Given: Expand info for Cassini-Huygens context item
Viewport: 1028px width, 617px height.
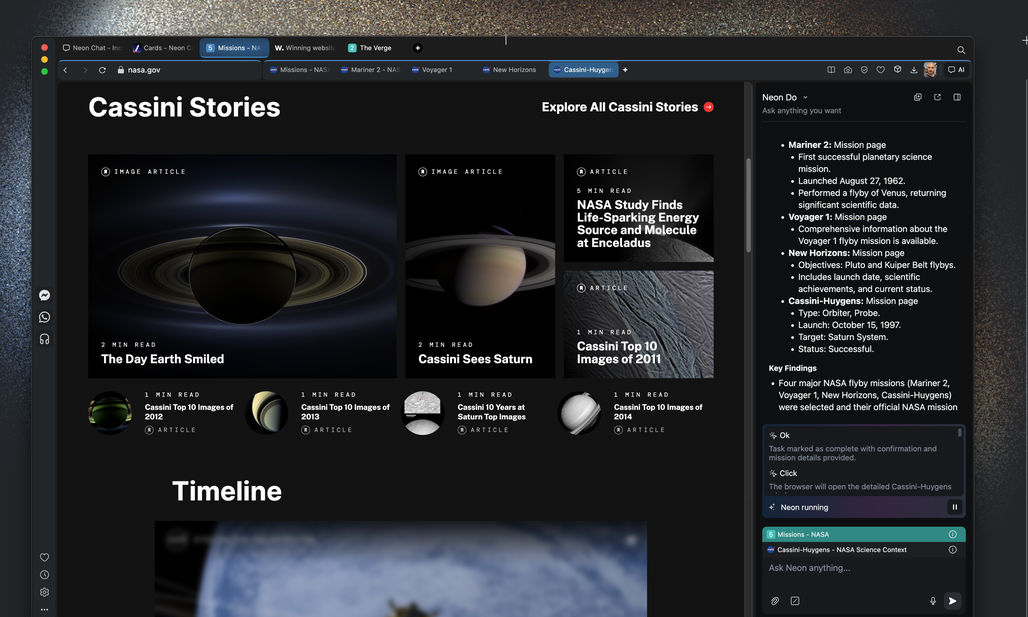Looking at the screenshot, I should point(952,550).
